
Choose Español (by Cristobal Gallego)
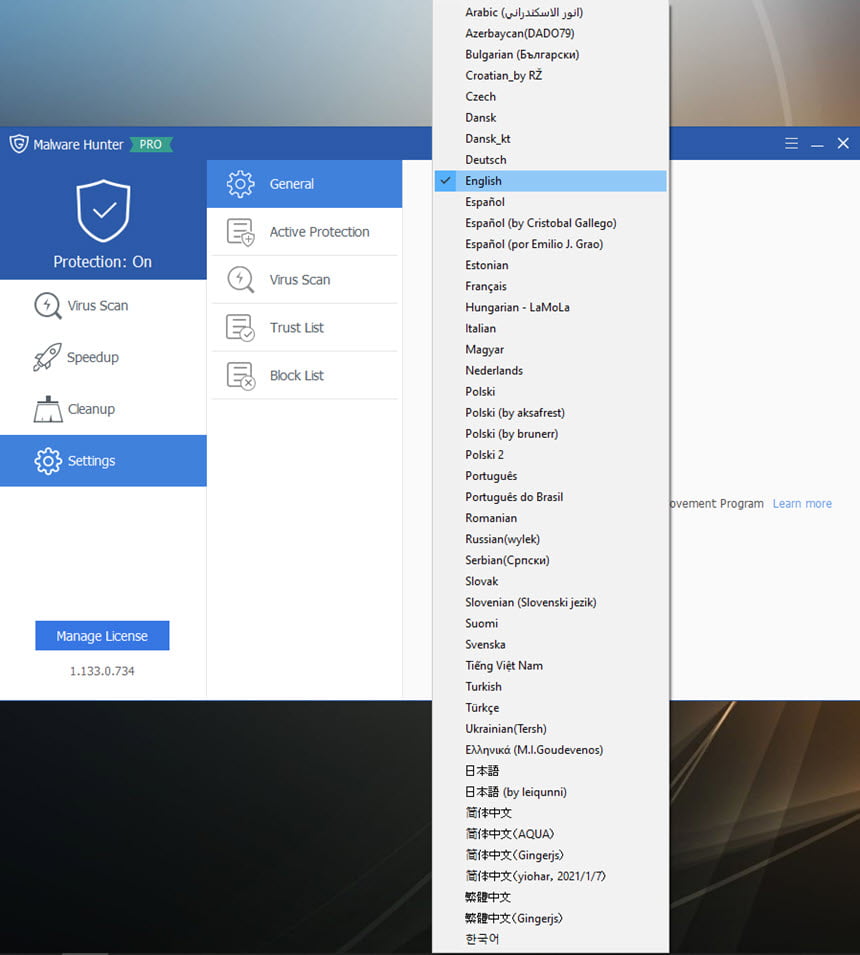551,223
